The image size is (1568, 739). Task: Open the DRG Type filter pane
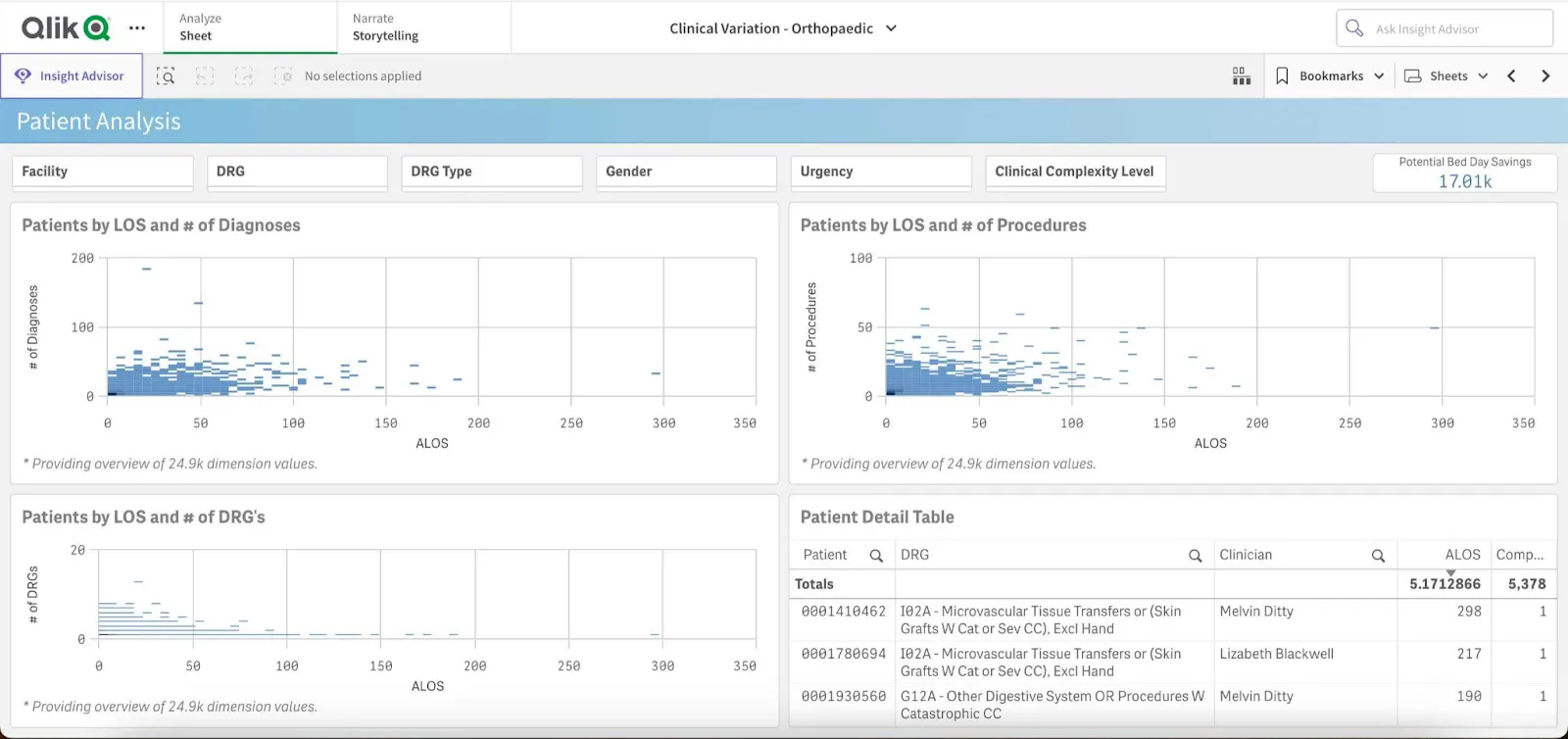tap(492, 172)
